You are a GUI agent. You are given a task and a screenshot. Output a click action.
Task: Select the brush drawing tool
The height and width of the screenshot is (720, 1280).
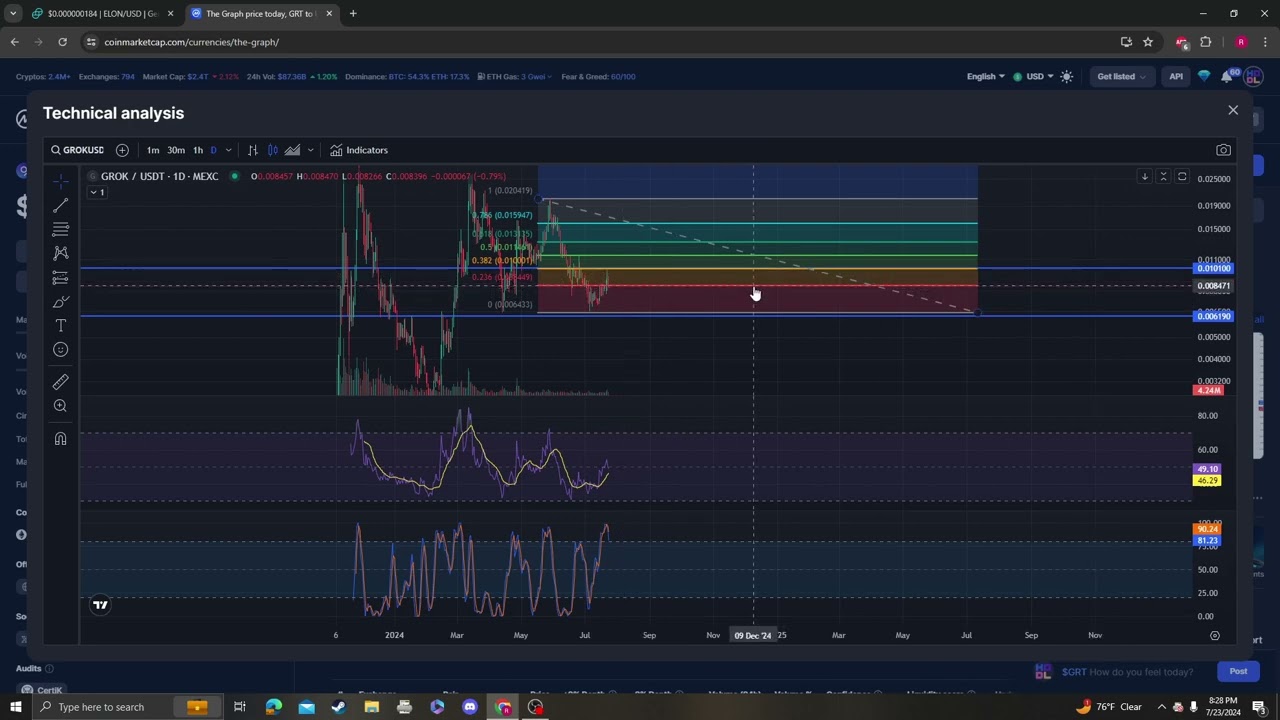click(60, 301)
